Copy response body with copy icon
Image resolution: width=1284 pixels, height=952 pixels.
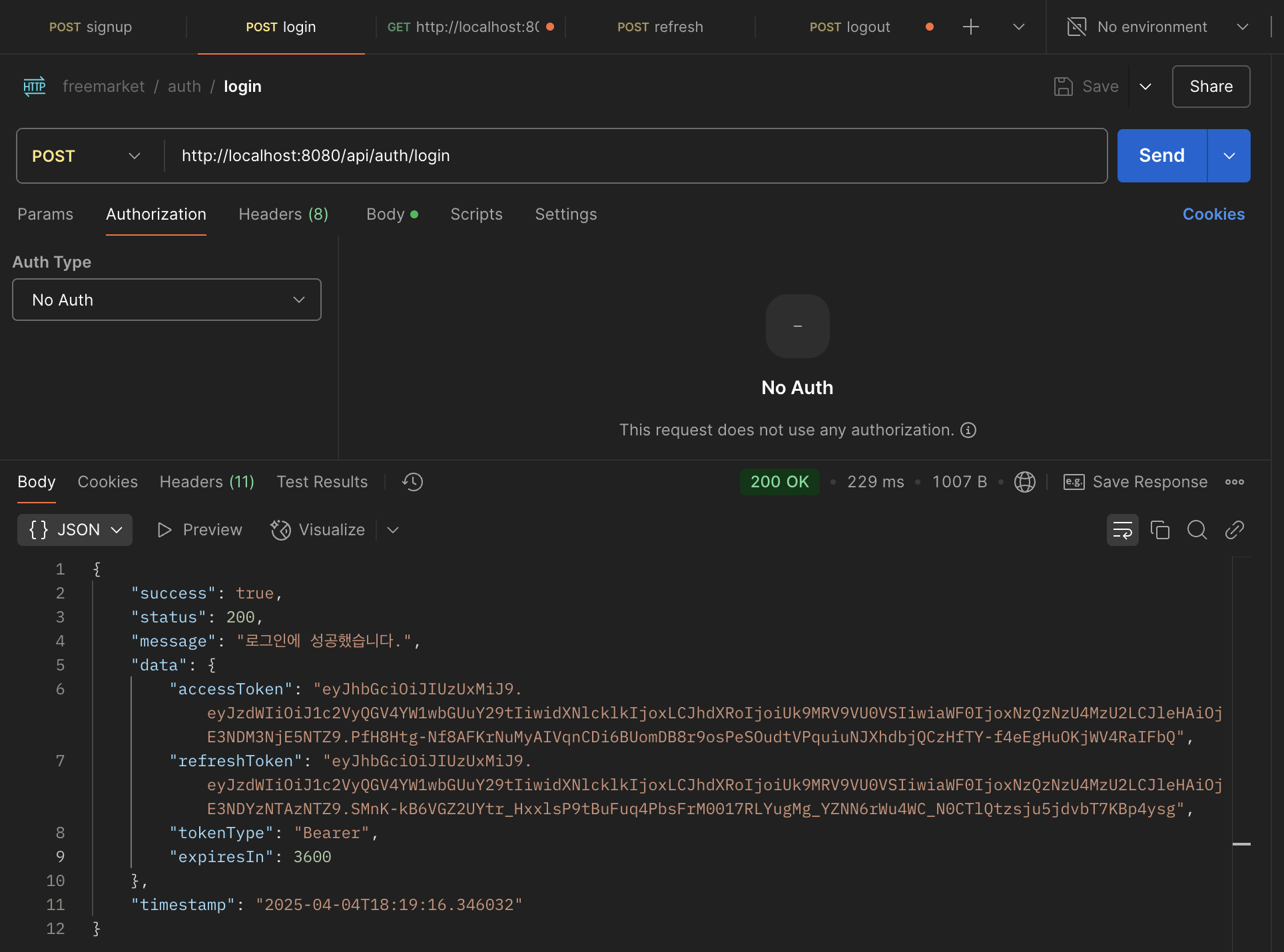coord(1159,530)
